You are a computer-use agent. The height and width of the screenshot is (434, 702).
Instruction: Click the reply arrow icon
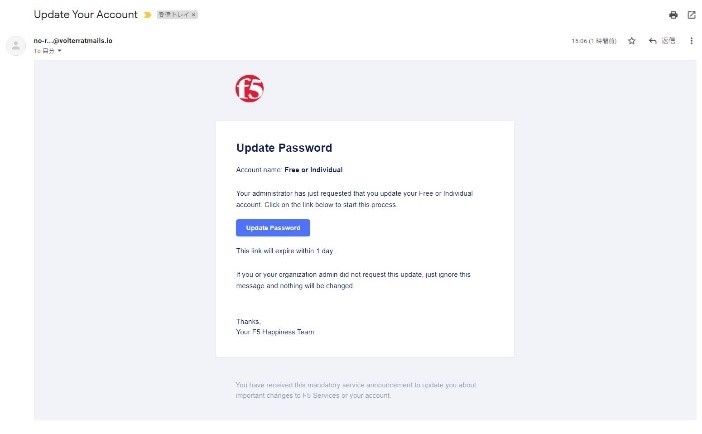tap(652, 41)
